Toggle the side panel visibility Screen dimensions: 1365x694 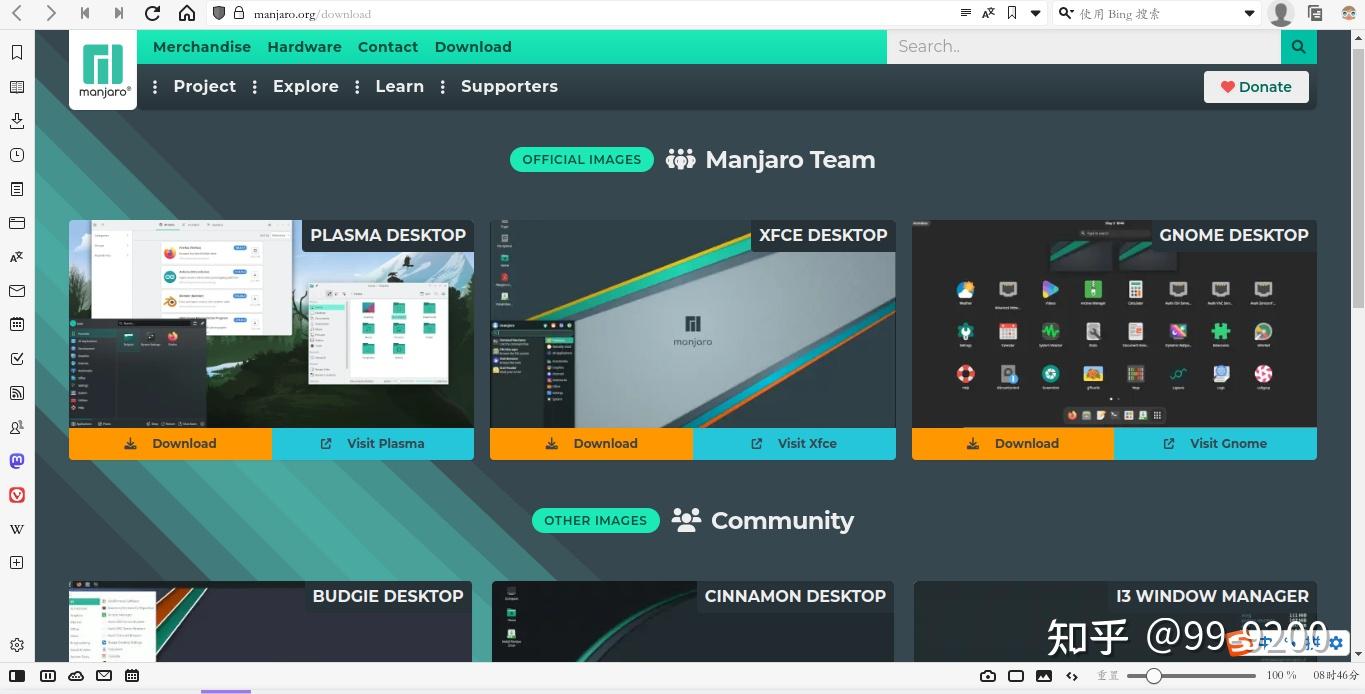click(17, 676)
